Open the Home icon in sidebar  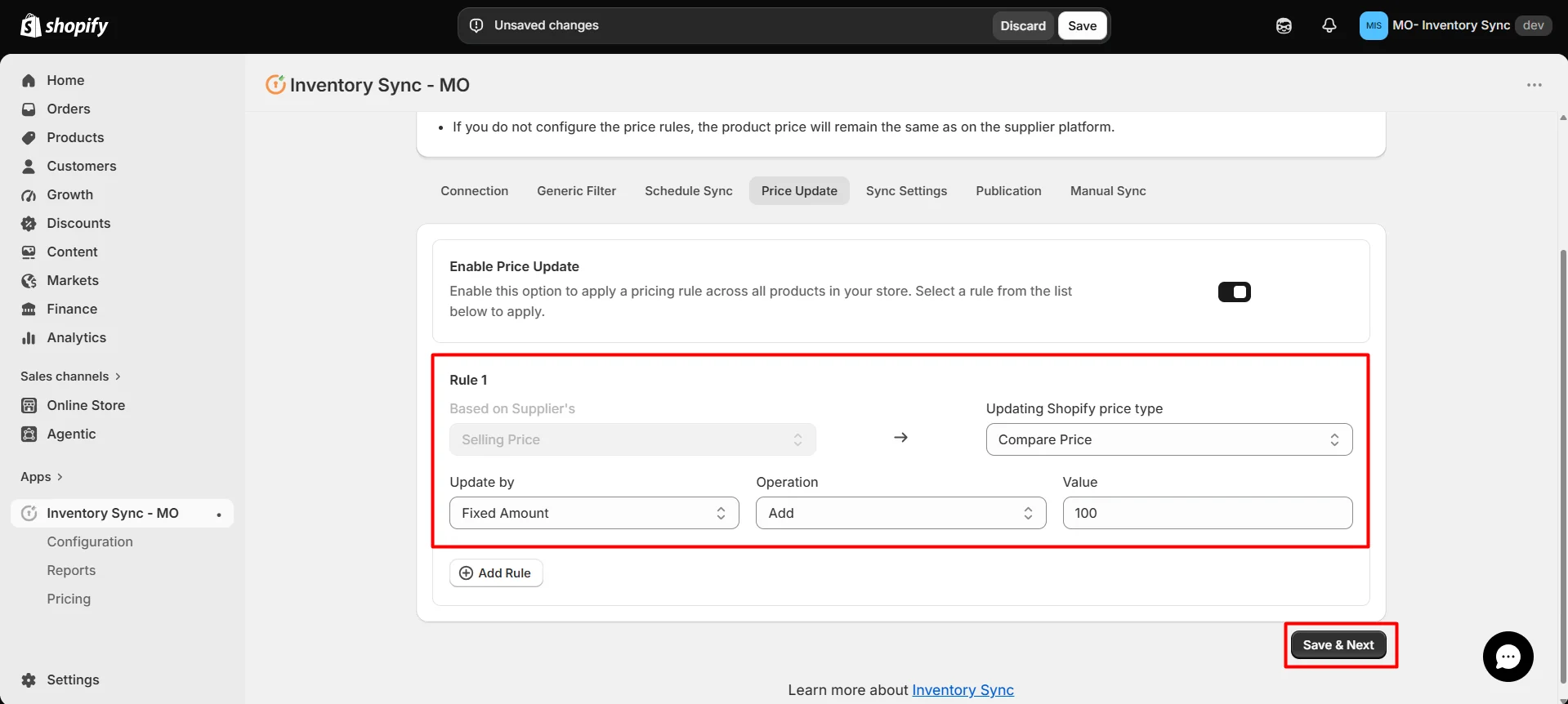[x=29, y=80]
